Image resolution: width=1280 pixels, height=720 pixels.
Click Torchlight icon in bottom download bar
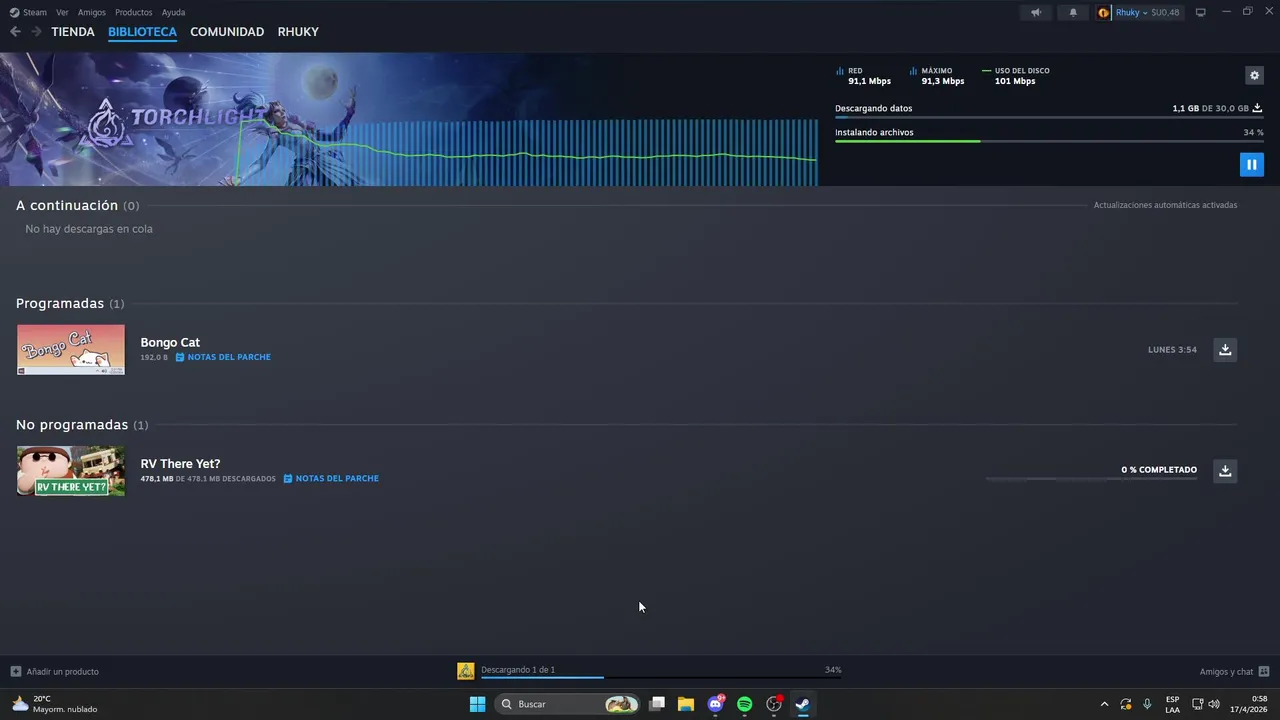coord(466,671)
